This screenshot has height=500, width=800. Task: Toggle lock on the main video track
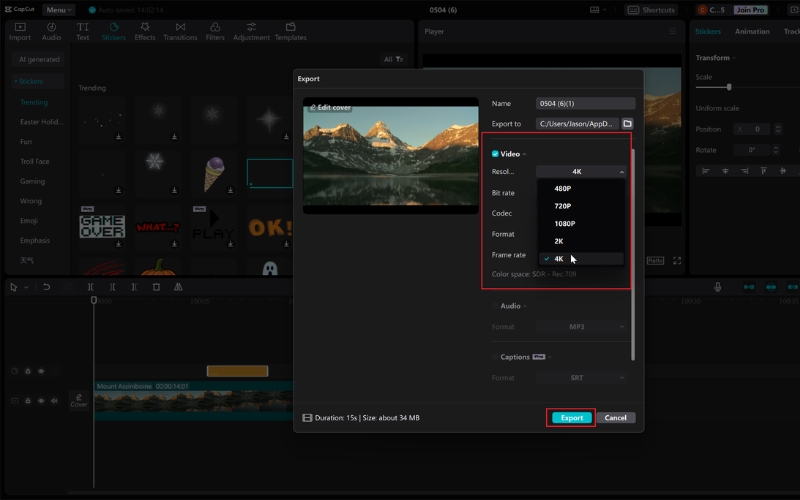[x=28, y=401]
